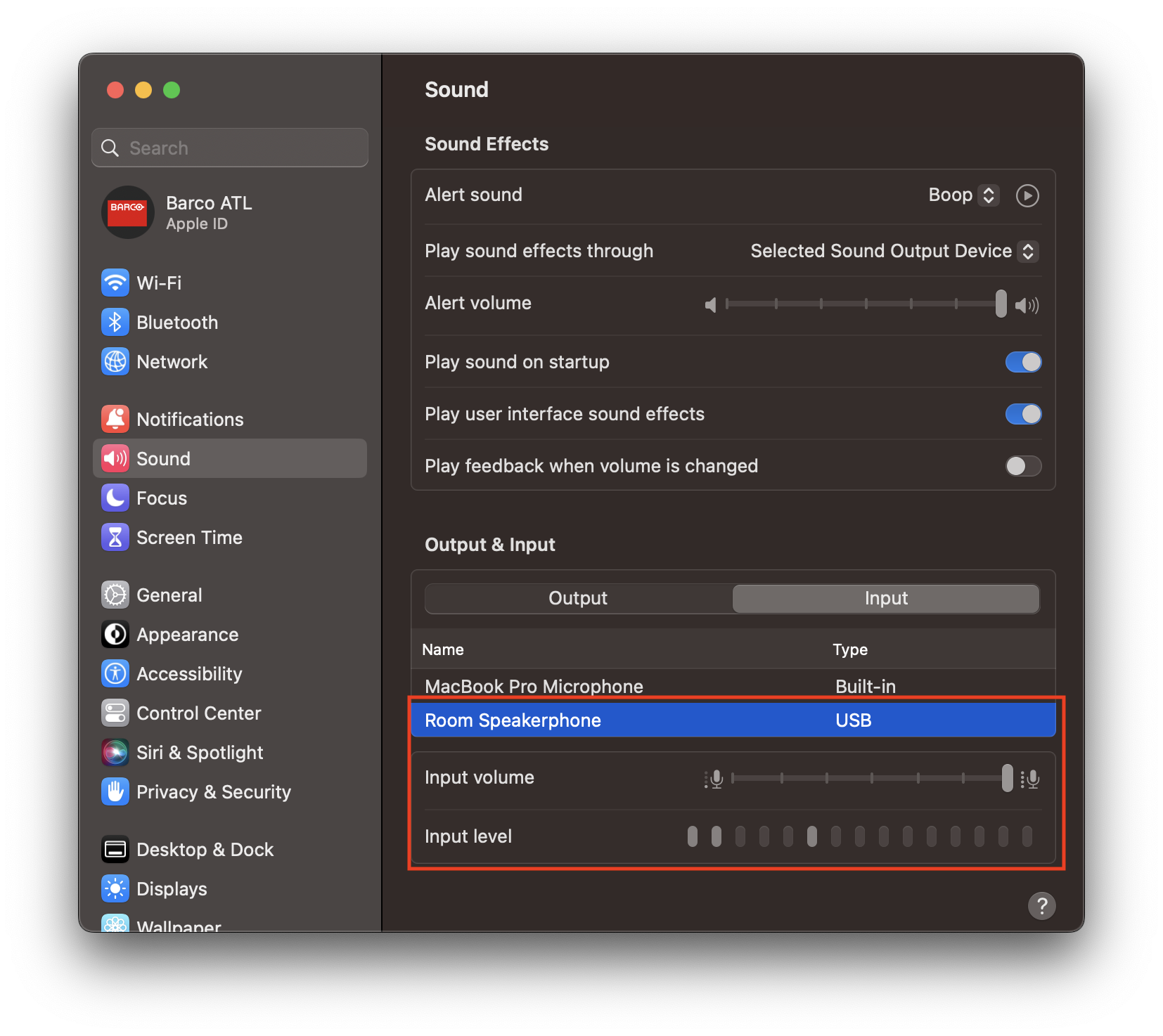Open Wi-Fi settings from the sidebar icon
This screenshot has width=1163, height=1036.
(x=115, y=283)
